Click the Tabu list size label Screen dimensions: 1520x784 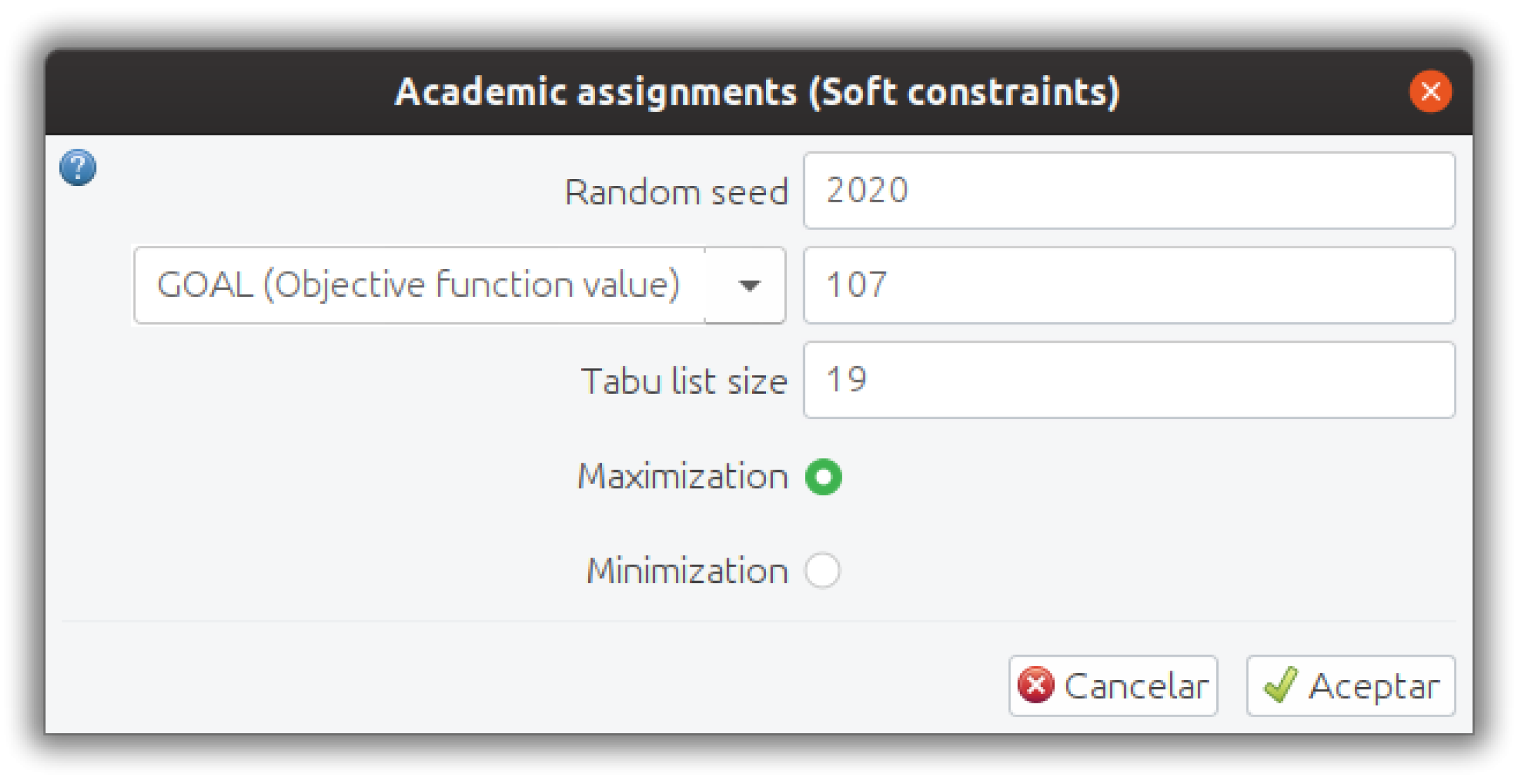[x=684, y=381]
